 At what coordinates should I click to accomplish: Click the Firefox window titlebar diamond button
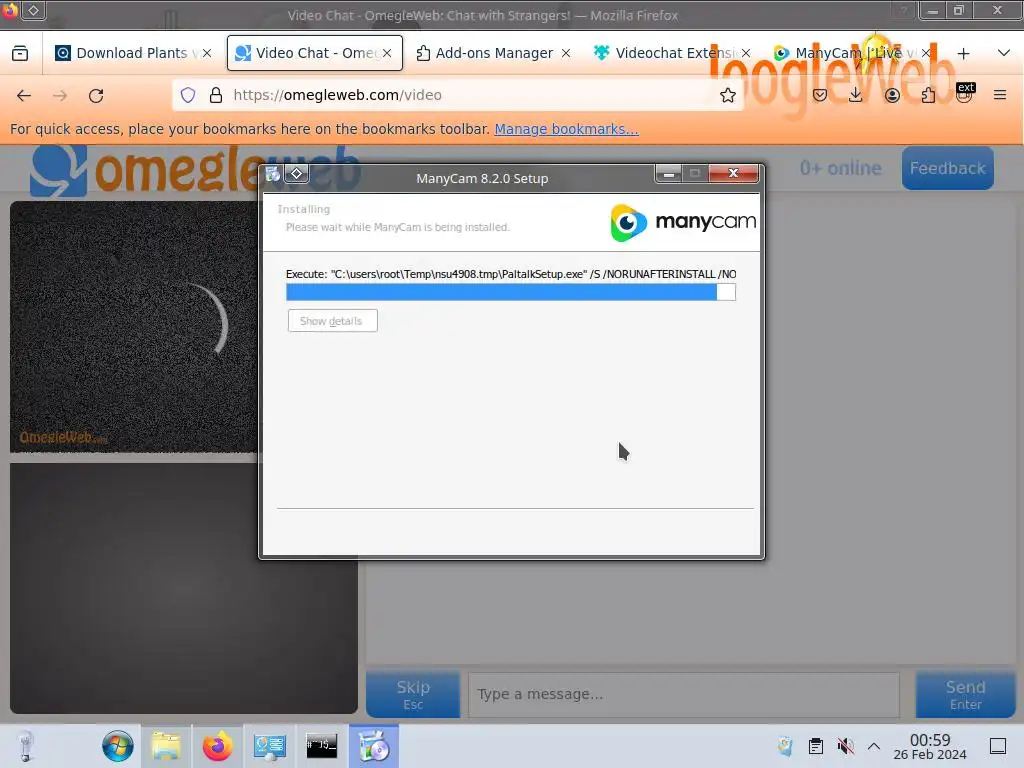coord(33,10)
